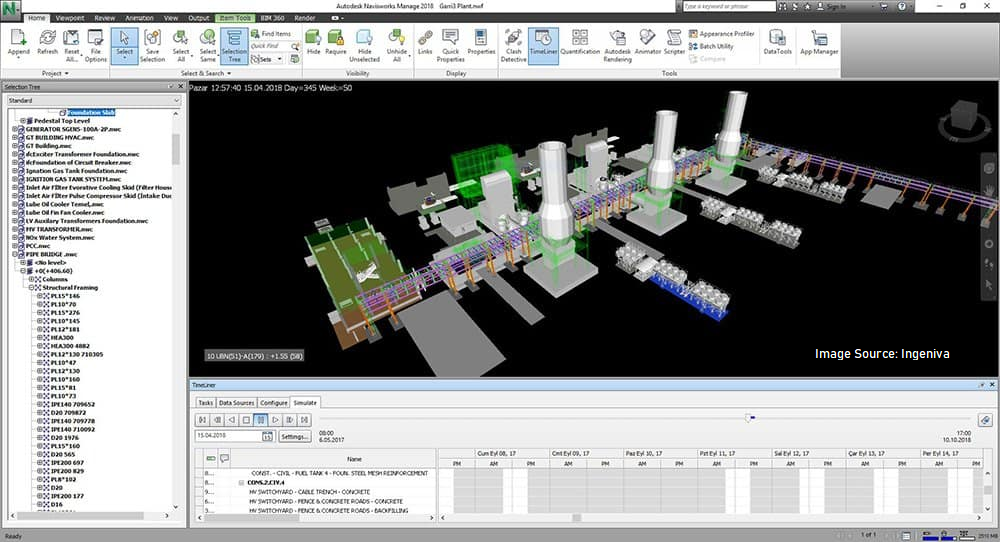Open the Review ribbon tab
Image resolution: width=1000 pixels, height=542 pixels.
point(105,18)
